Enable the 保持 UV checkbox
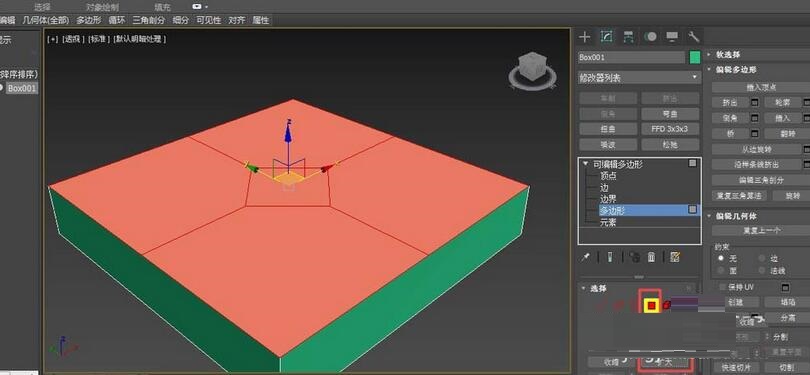This screenshot has width=810, height=375. [723, 287]
